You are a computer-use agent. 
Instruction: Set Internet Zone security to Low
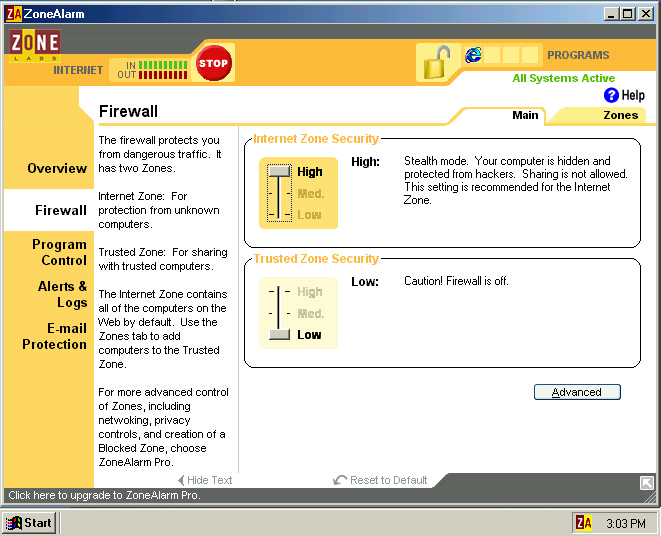[309, 215]
